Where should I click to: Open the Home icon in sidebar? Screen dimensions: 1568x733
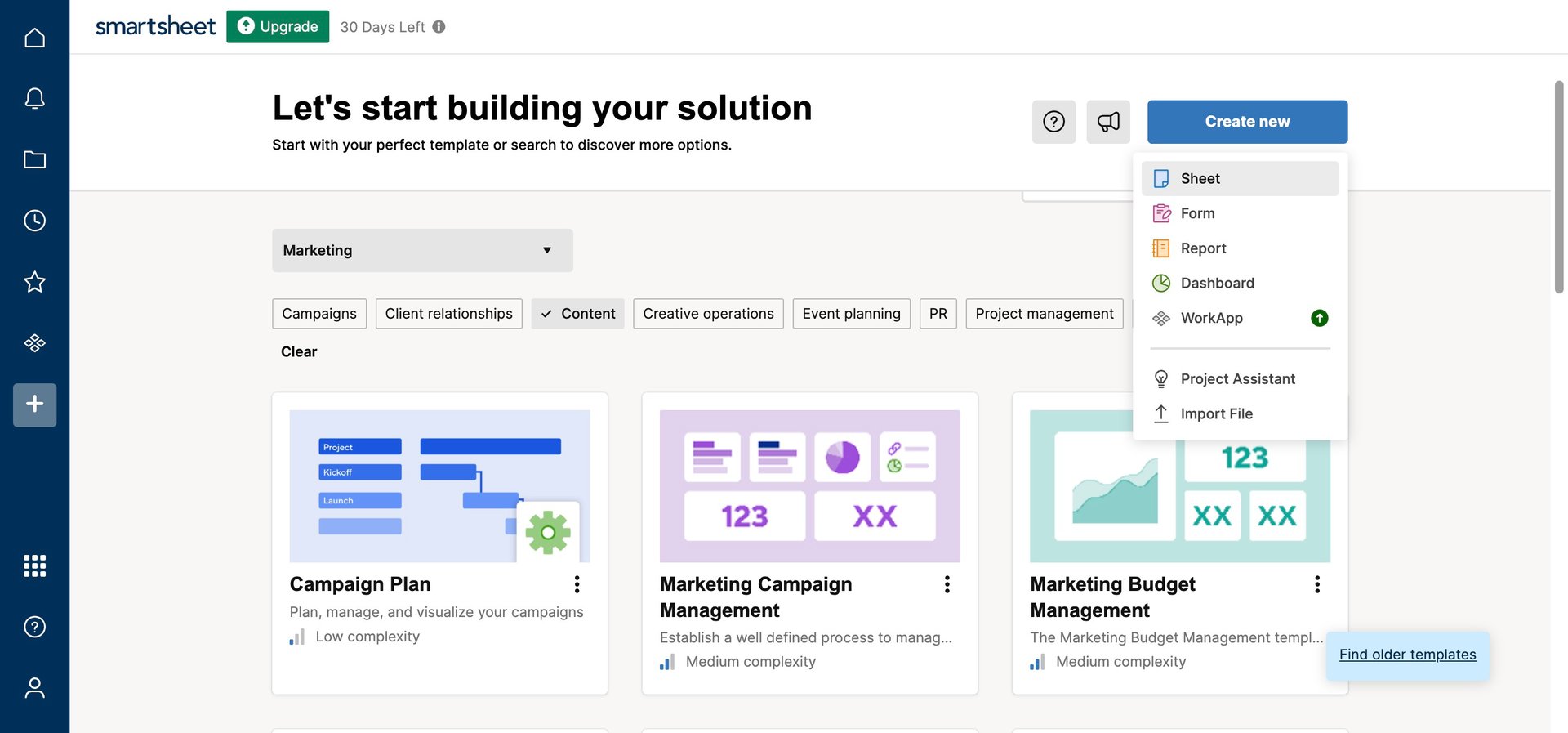pyautogui.click(x=34, y=38)
